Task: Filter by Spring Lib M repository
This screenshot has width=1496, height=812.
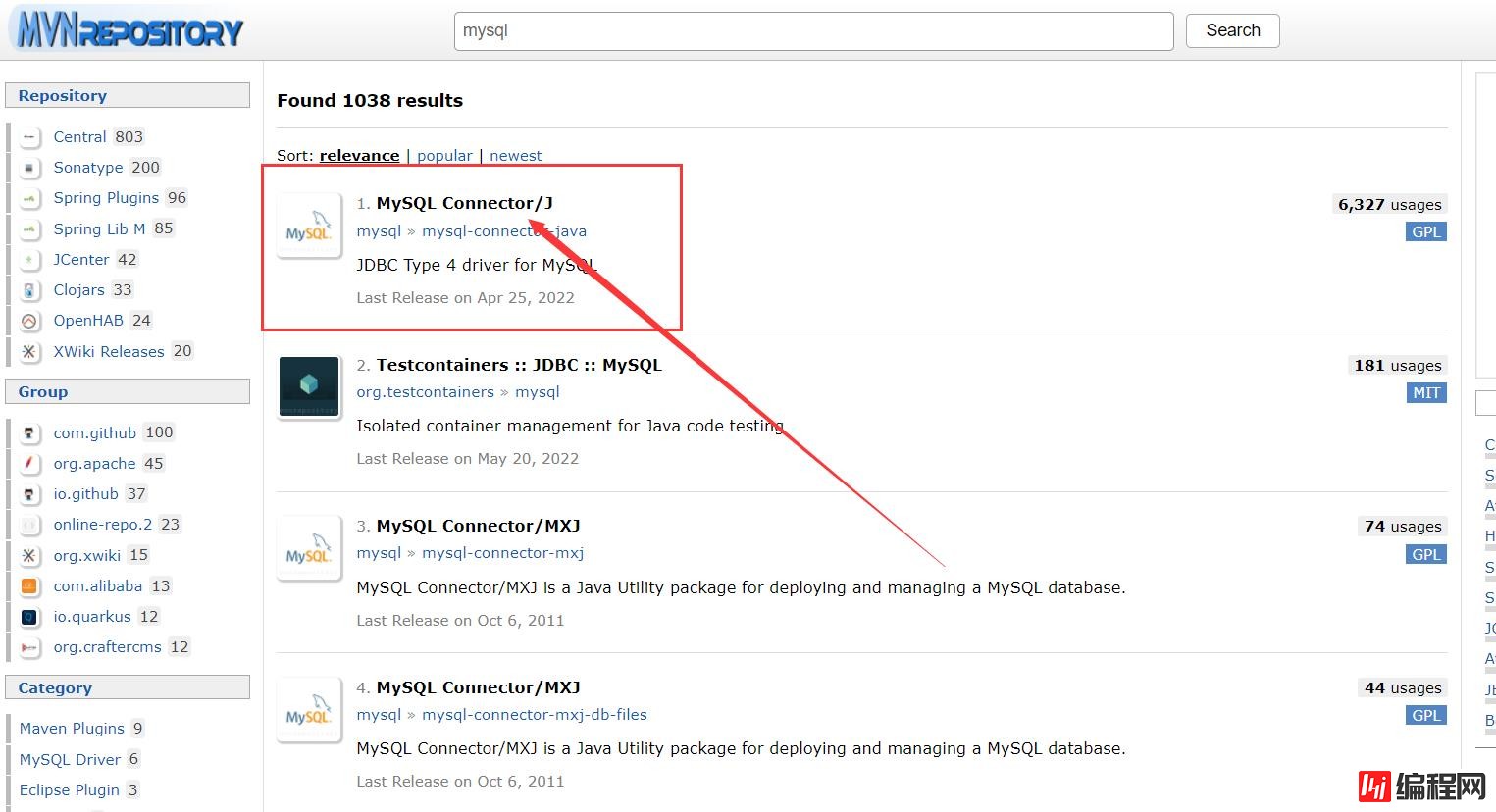Action: tap(99, 228)
